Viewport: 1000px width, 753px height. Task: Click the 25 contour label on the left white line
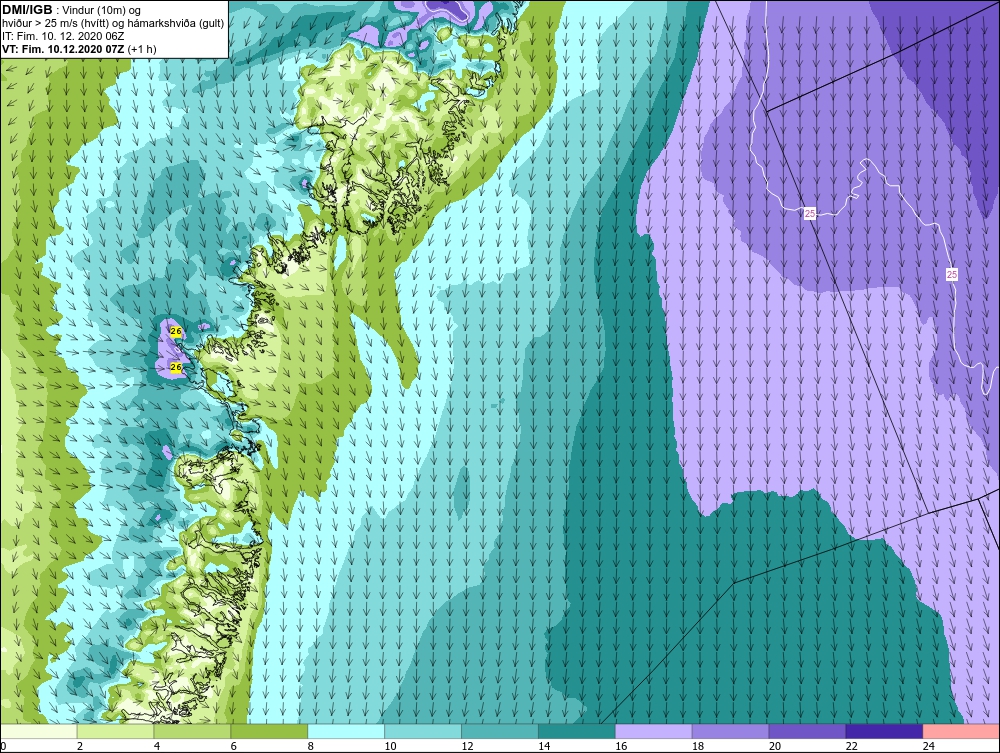(810, 214)
